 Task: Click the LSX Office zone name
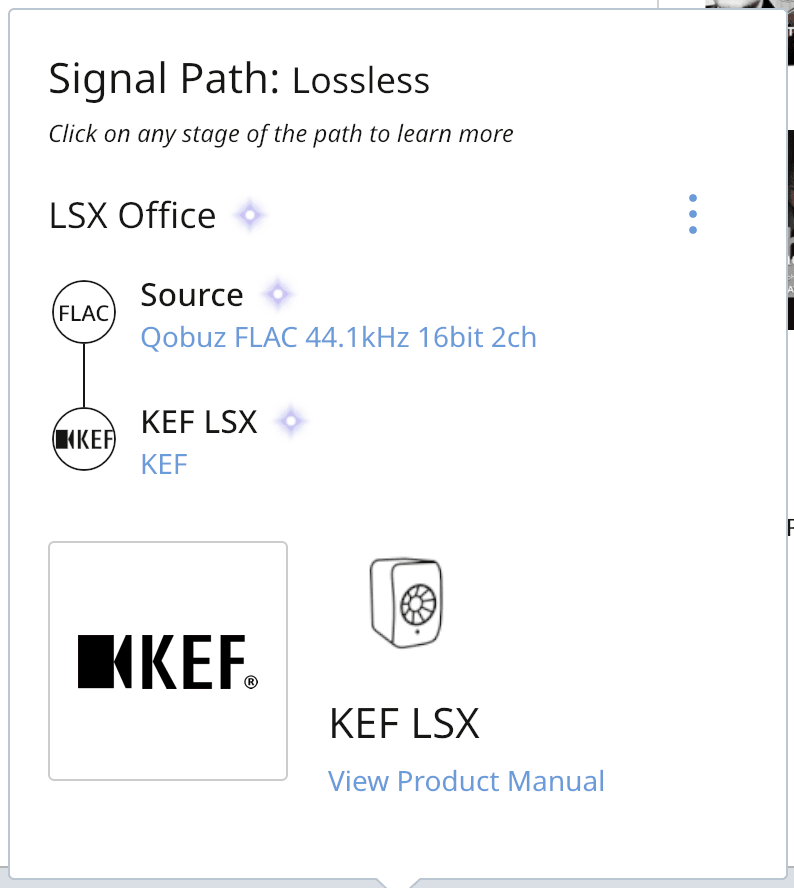tap(132, 215)
